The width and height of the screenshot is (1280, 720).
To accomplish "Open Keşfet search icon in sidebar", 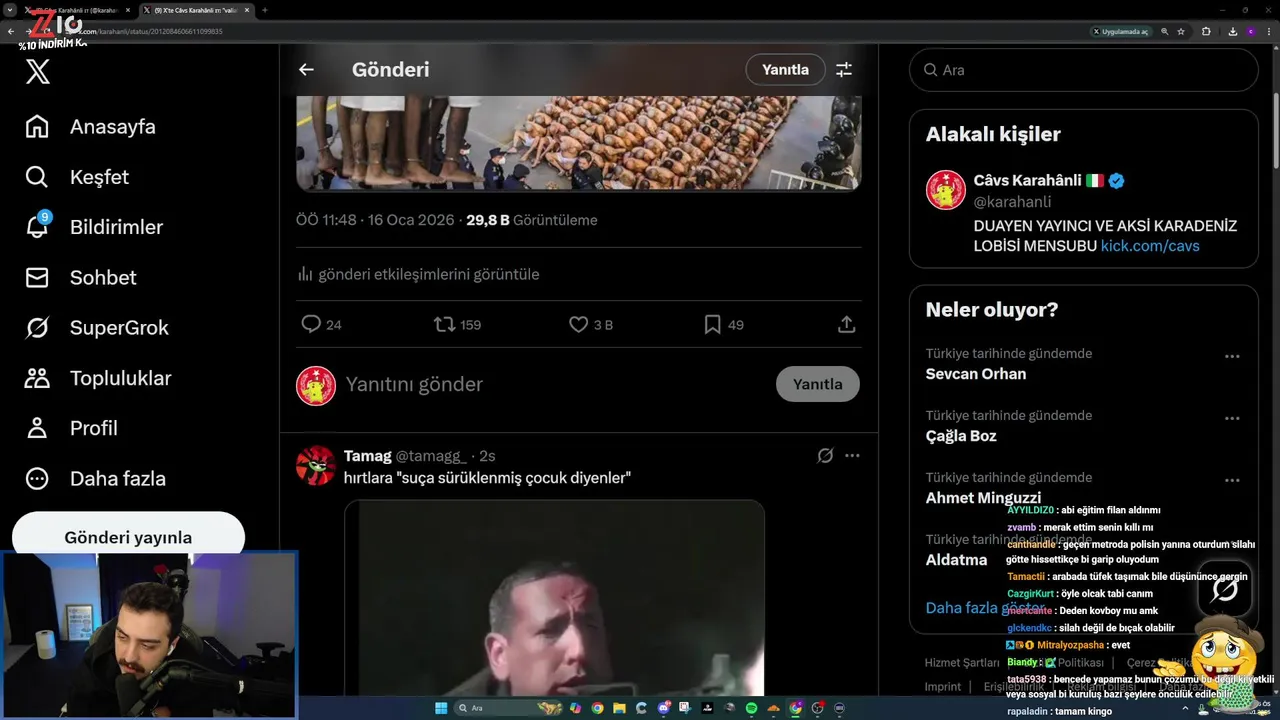I will [37, 177].
